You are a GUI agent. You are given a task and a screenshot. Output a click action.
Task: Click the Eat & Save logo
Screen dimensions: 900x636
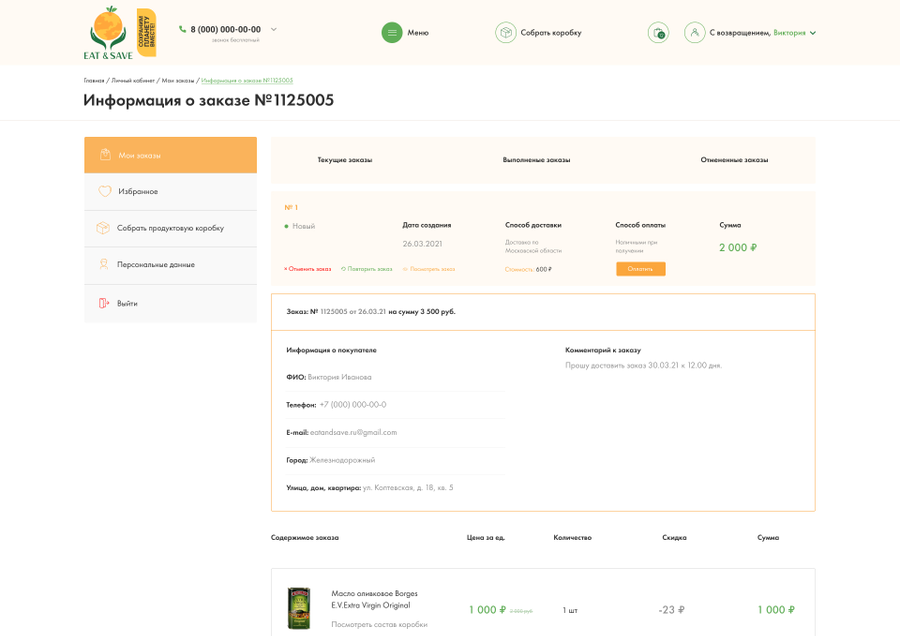tap(120, 33)
